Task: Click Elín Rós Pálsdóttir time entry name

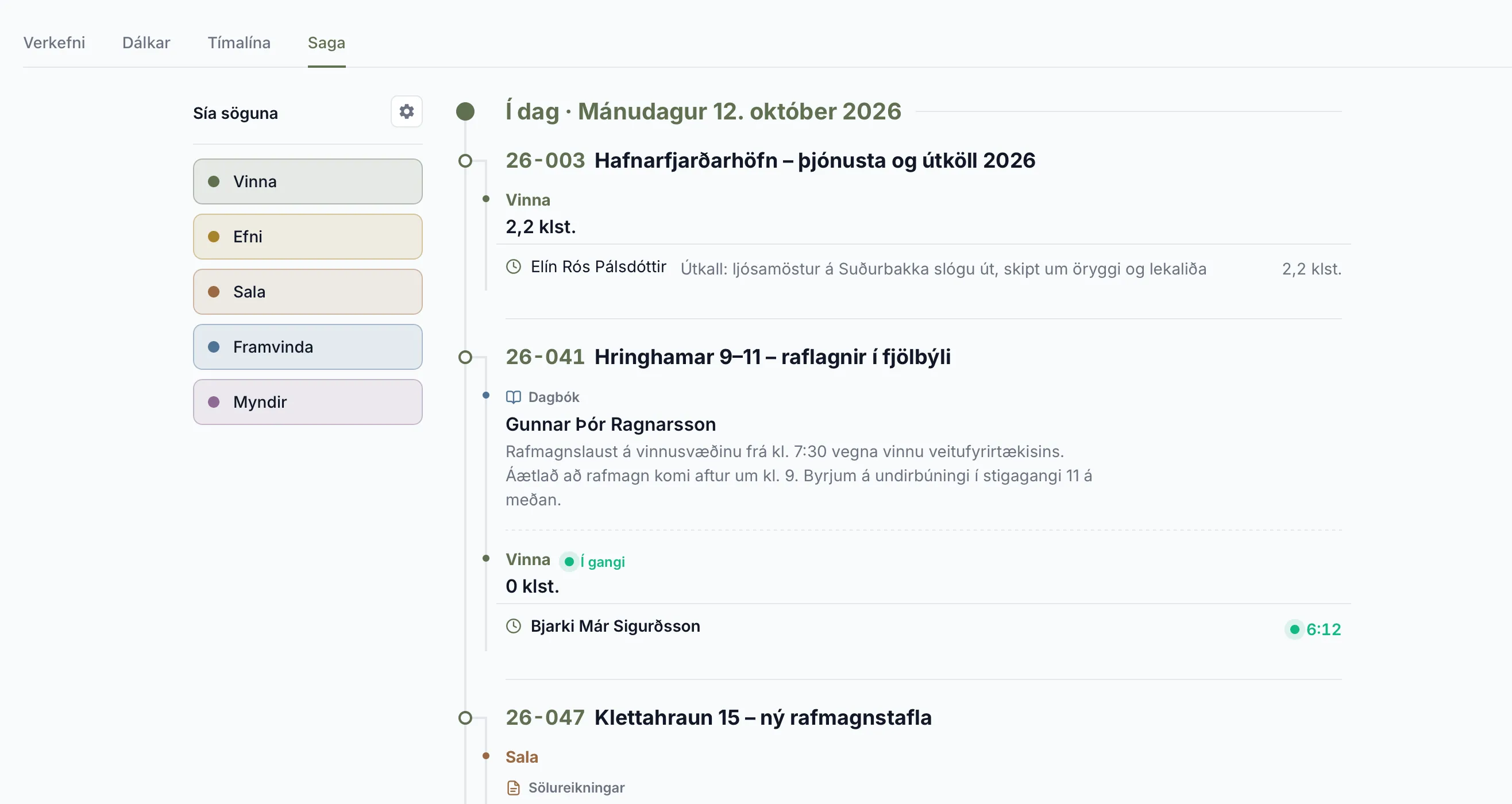Action: pos(598,266)
